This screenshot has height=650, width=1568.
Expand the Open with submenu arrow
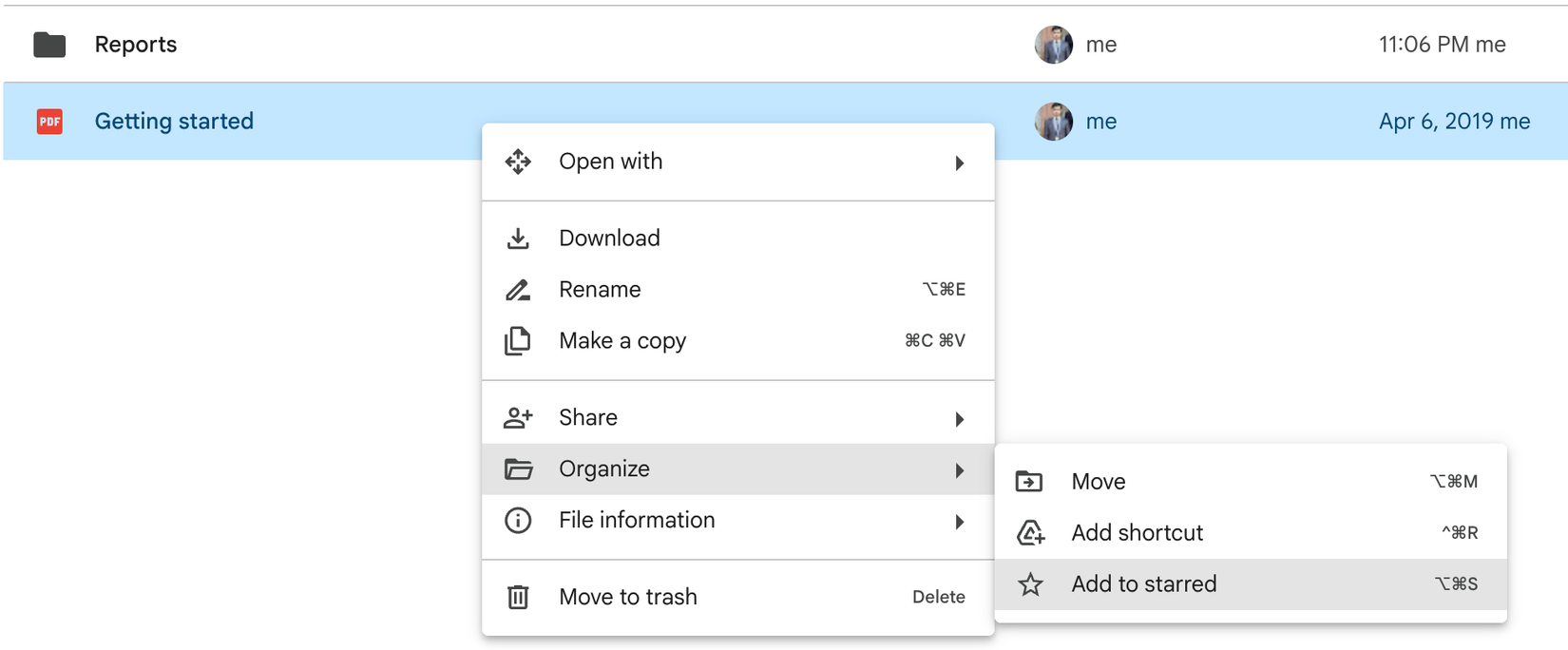(960, 163)
